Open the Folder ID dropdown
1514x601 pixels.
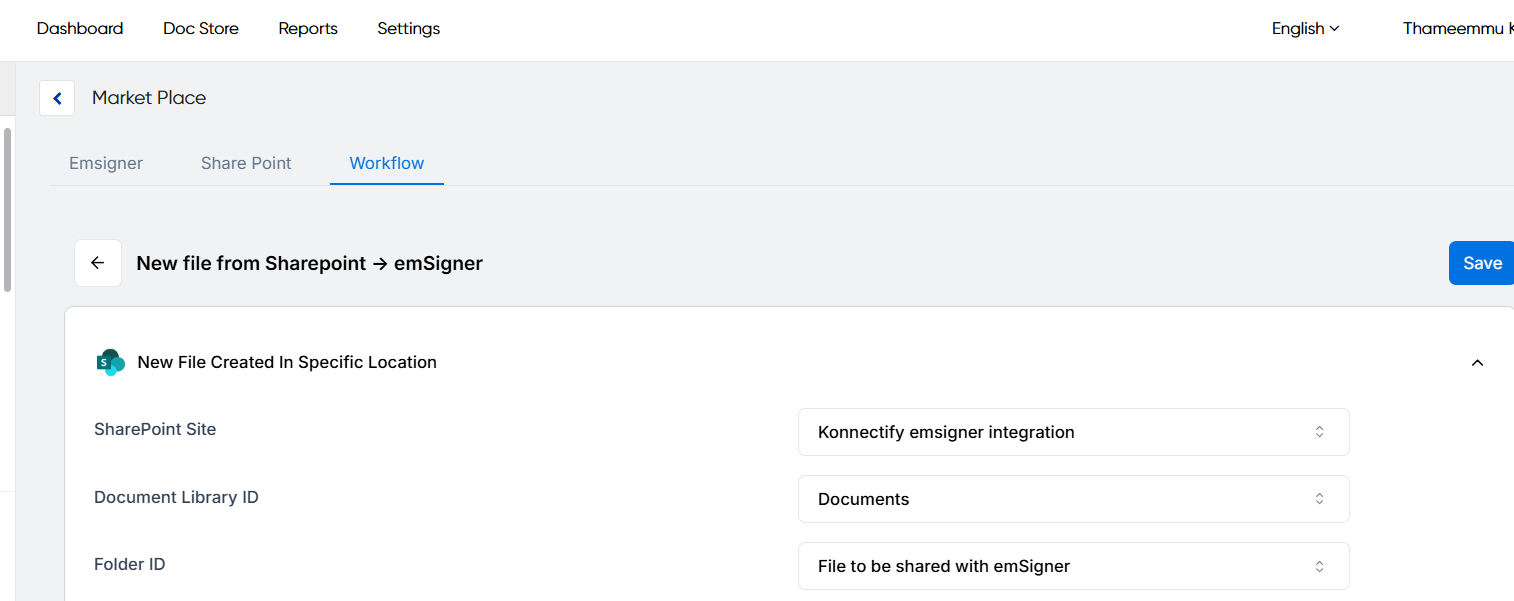pyautogui.click(x=1073, y=566)
